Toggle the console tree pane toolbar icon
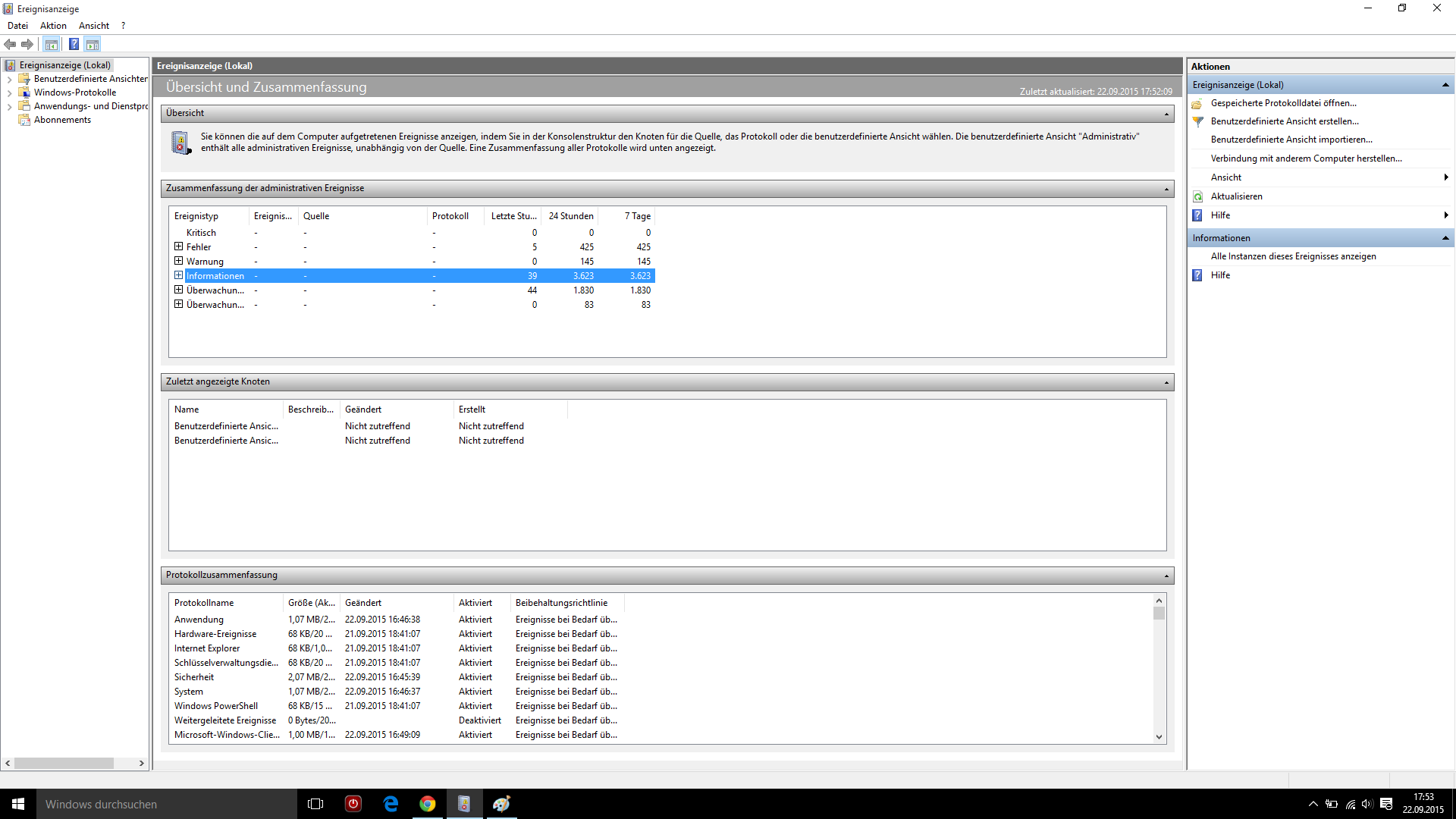The image size is (1456, 819). point(51,44)
